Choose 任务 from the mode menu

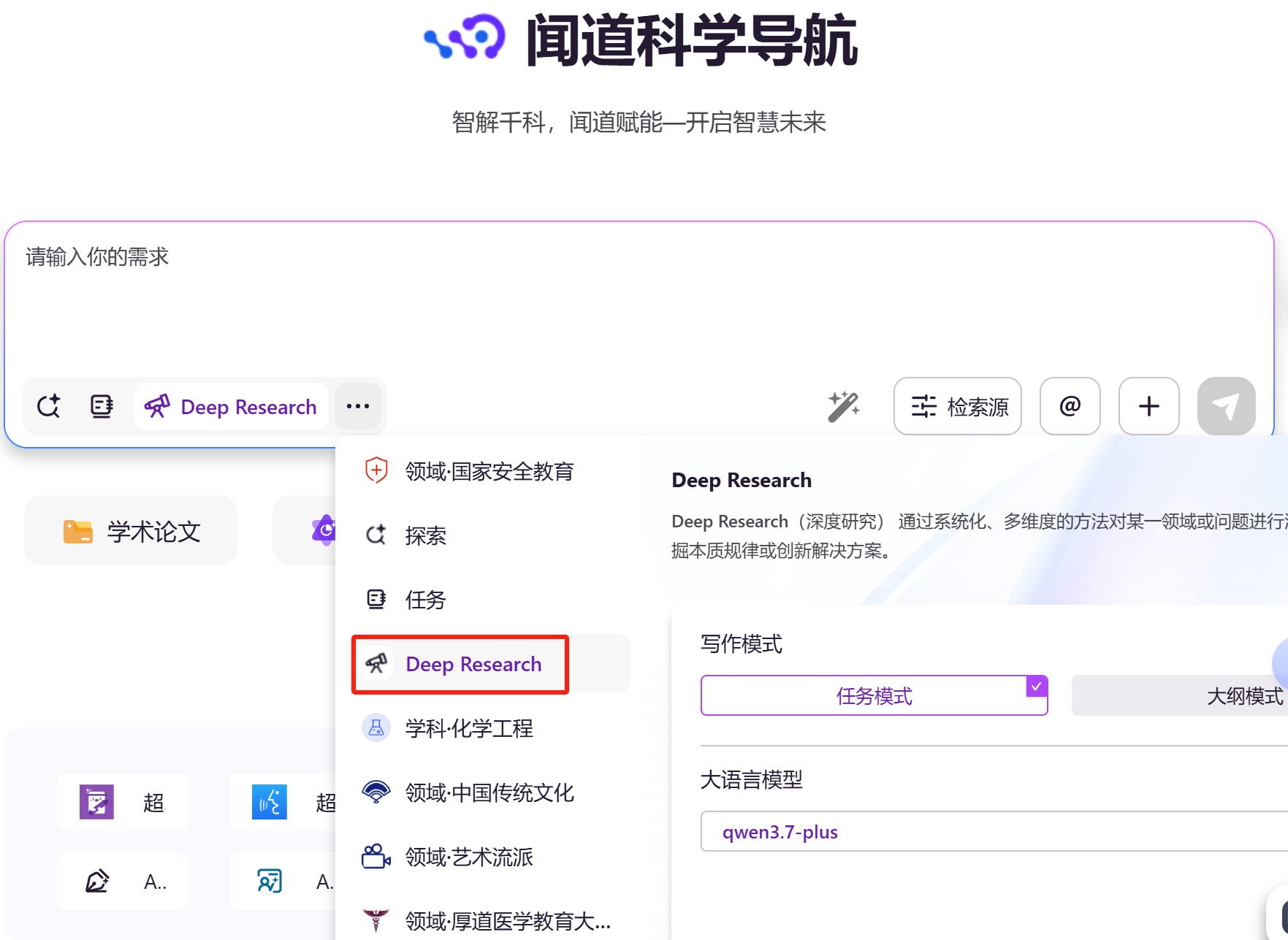(490, 600)
